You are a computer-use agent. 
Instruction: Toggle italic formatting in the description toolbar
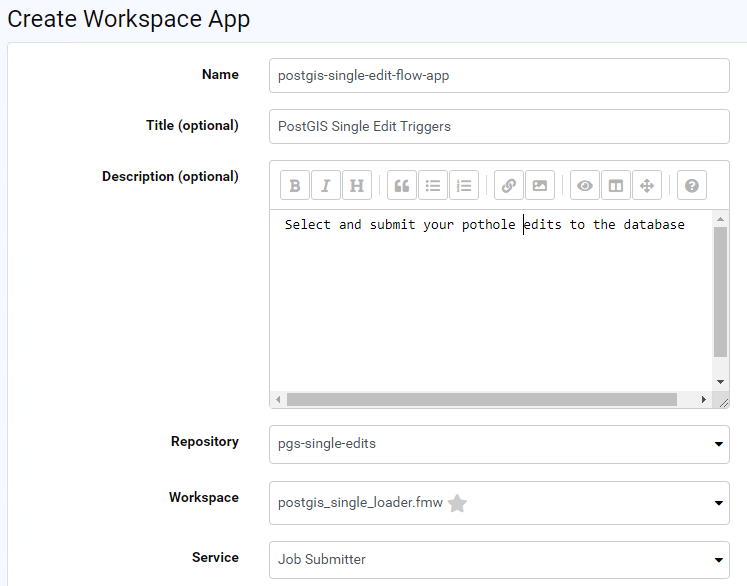coord(326,186)
